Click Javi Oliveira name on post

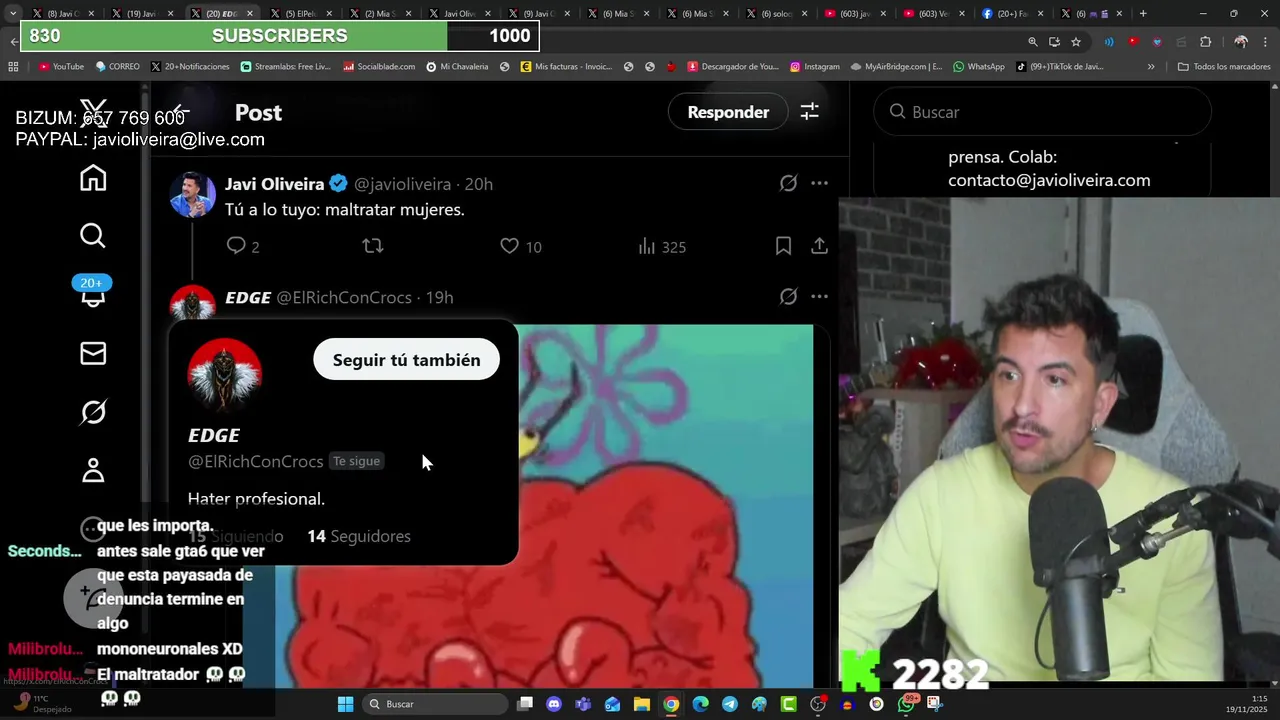tap(274, 184)
